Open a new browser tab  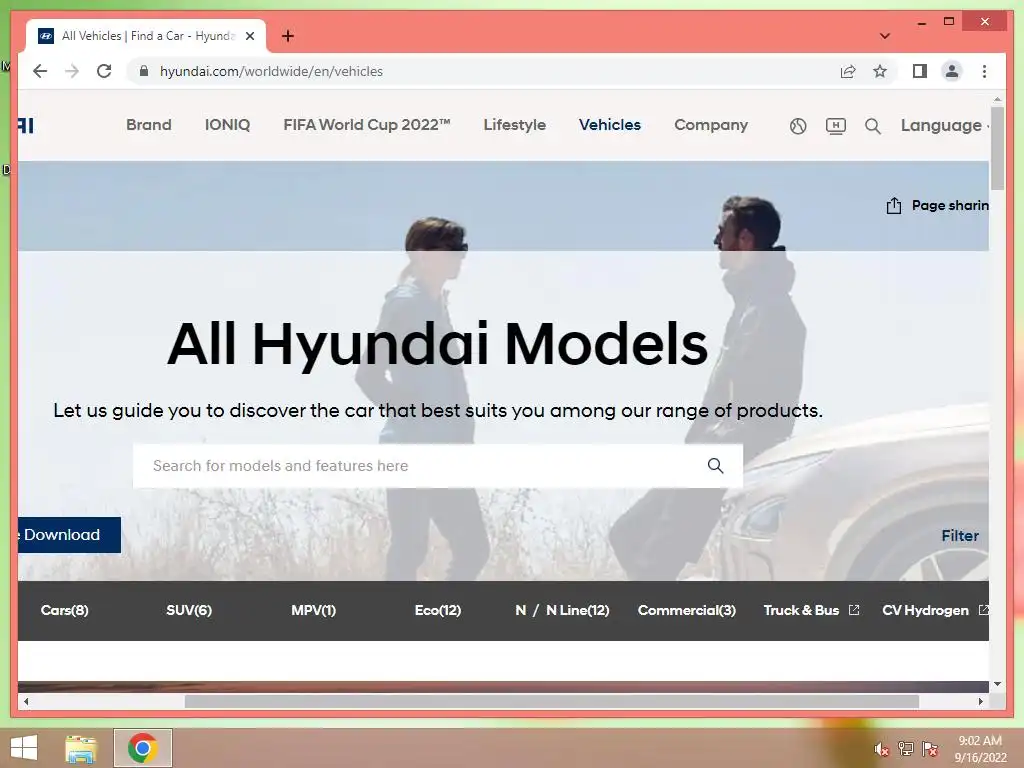coord(287,36)
